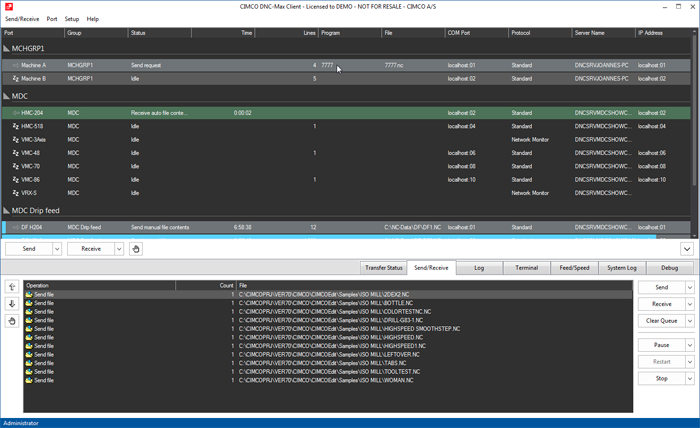Switch to the System Log tab

(x=622, y=268)
